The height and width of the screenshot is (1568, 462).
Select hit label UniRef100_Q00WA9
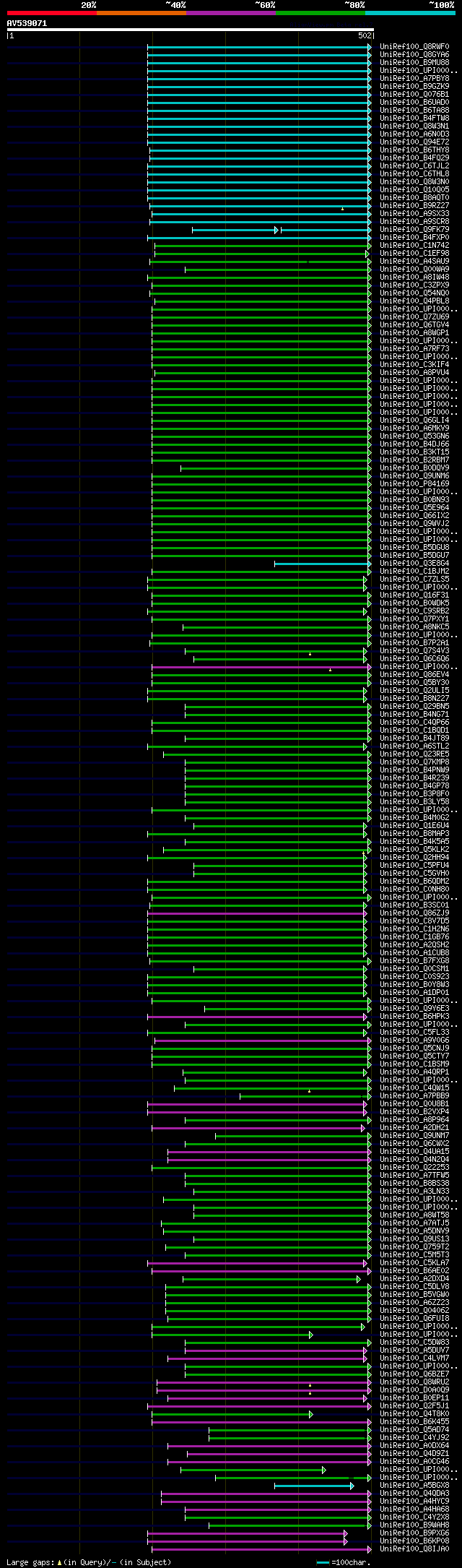(414, 270)
